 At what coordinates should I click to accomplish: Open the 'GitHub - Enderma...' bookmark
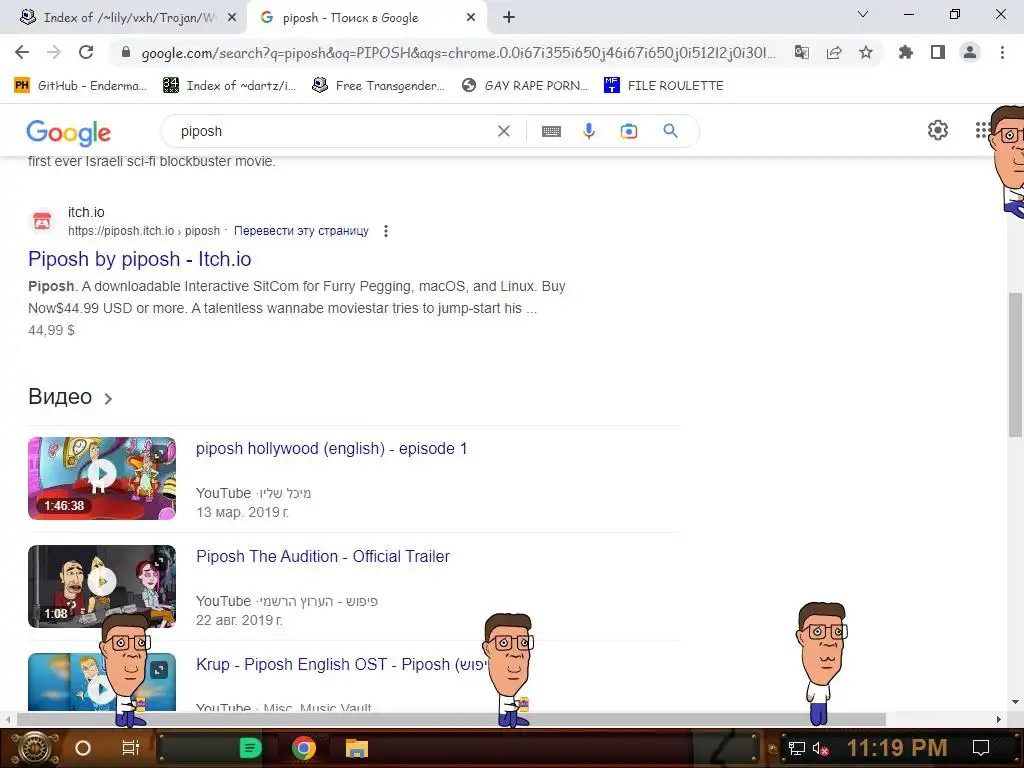click(80, 86)
